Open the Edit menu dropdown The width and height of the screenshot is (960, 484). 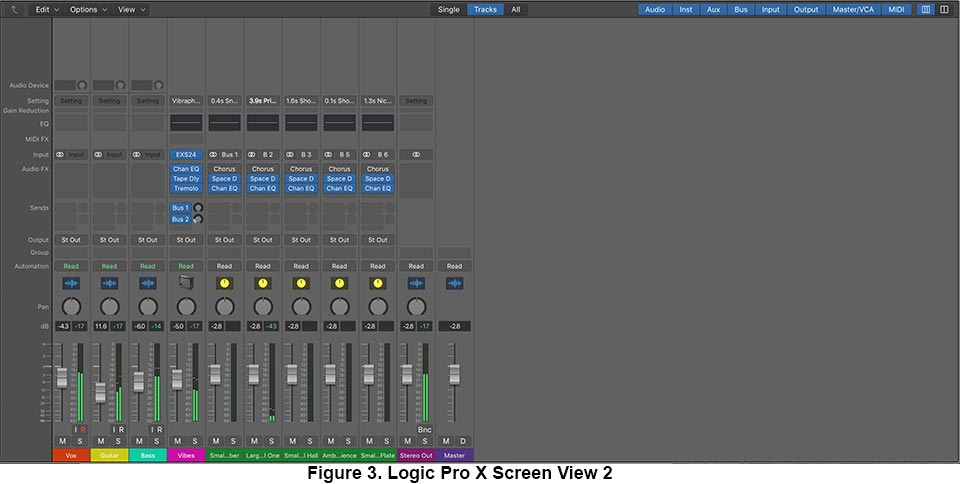tap(47, 9)
